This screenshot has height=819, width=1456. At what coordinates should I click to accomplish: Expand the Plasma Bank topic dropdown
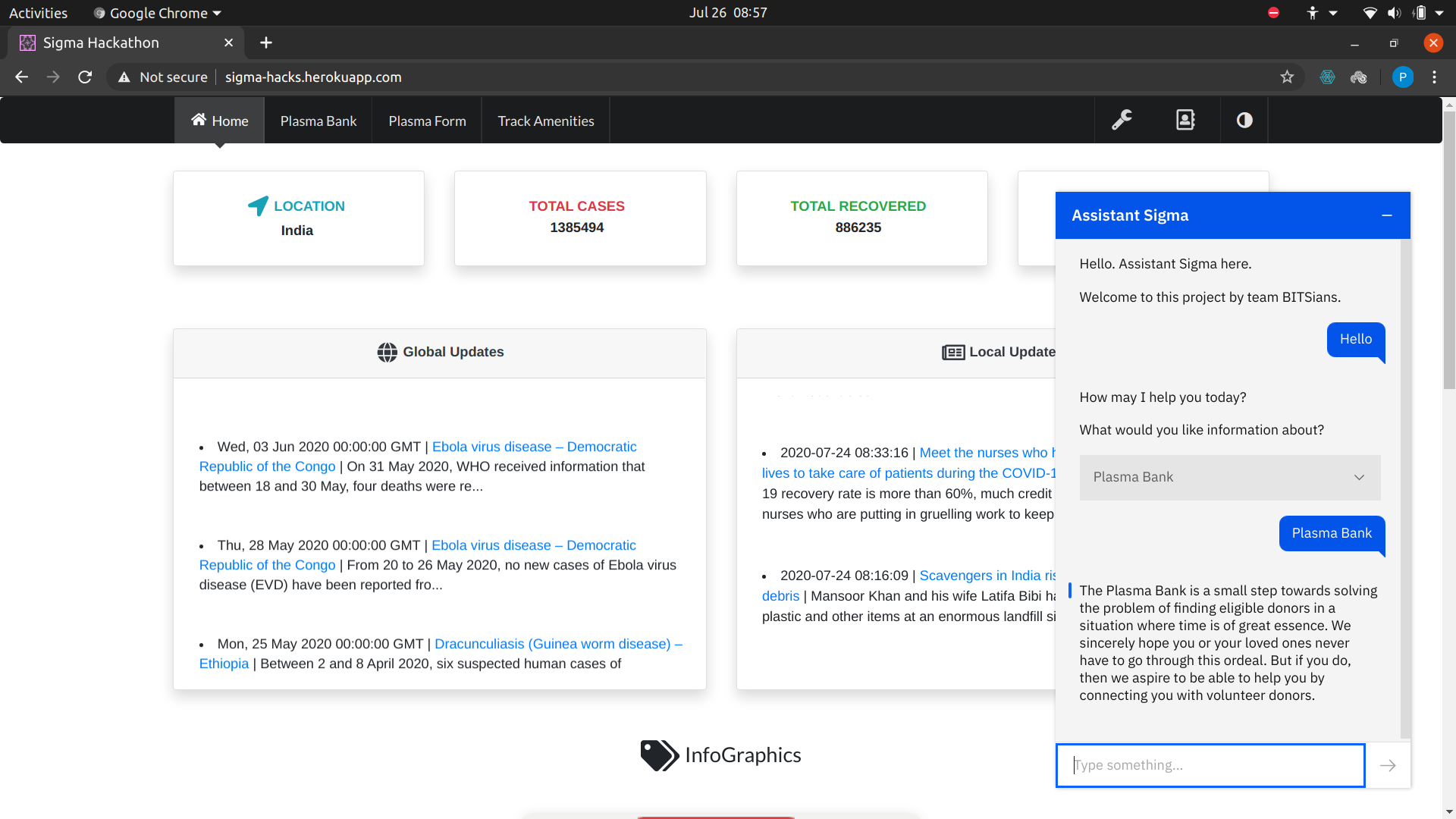[1229, 477]
